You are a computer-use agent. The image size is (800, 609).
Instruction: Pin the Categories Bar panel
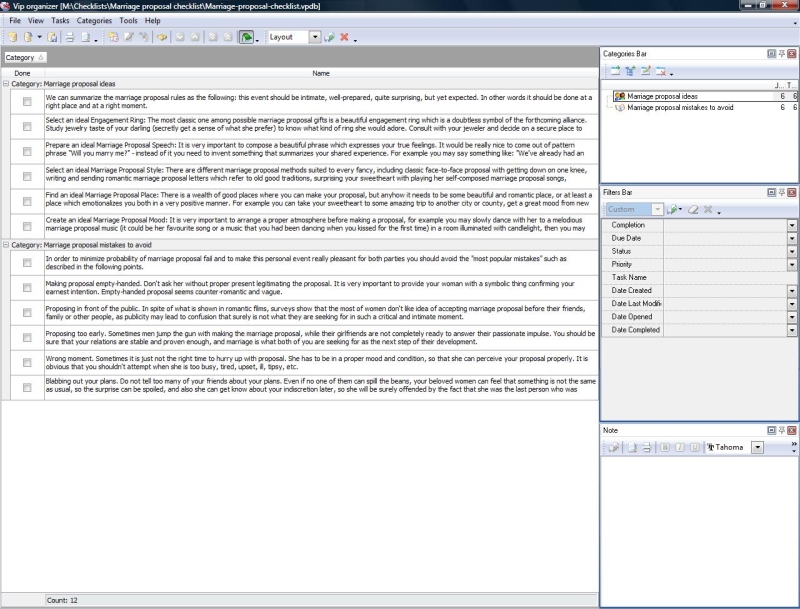coord(782,53)
